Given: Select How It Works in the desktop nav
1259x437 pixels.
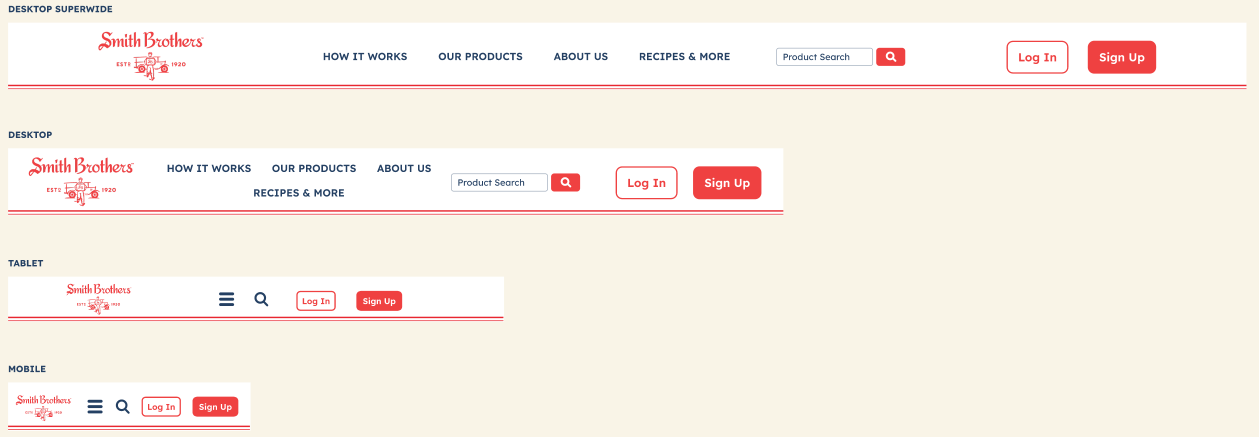Looking at the screenshot, I should point(209,169).
